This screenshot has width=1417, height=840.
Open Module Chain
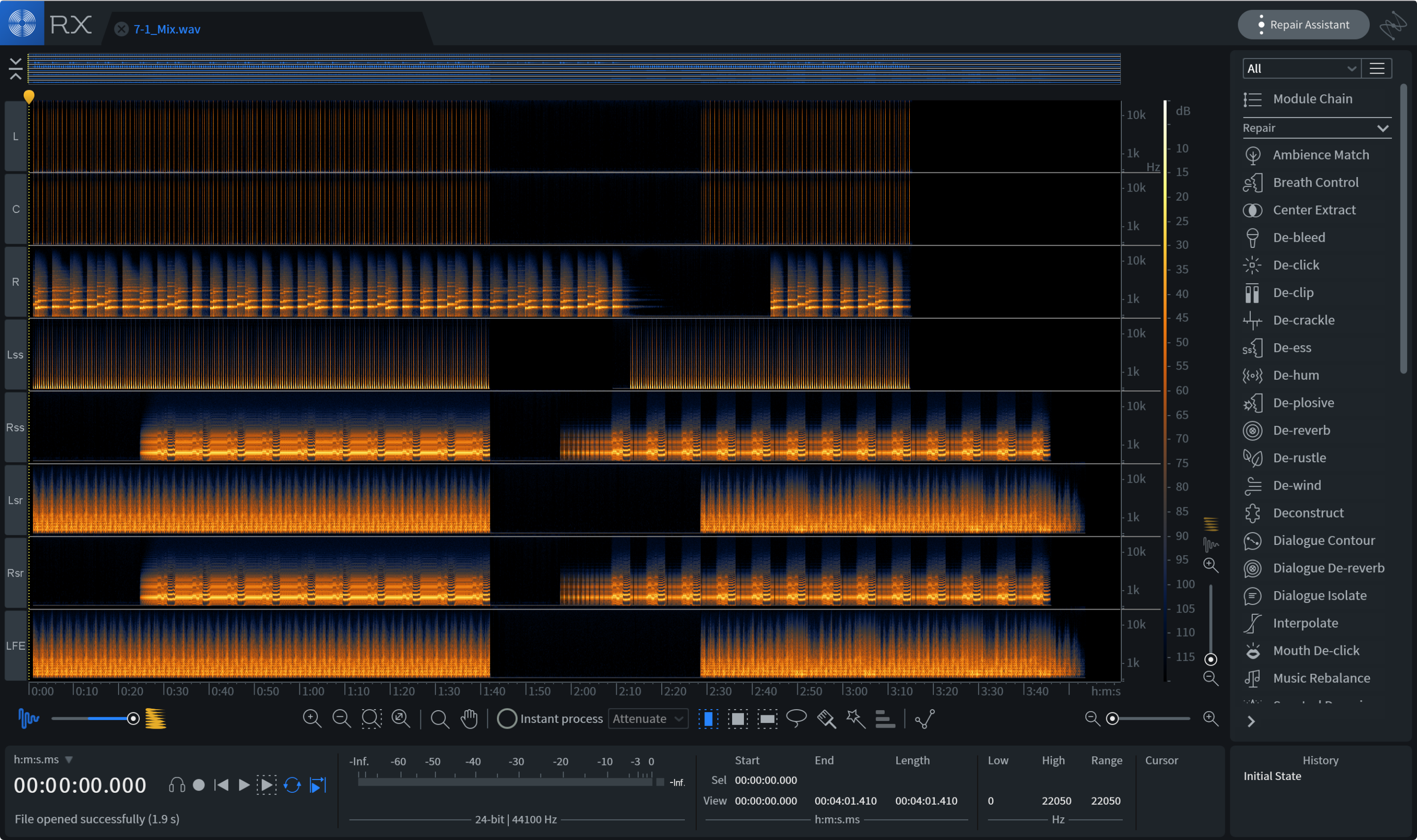(1312, 99)
